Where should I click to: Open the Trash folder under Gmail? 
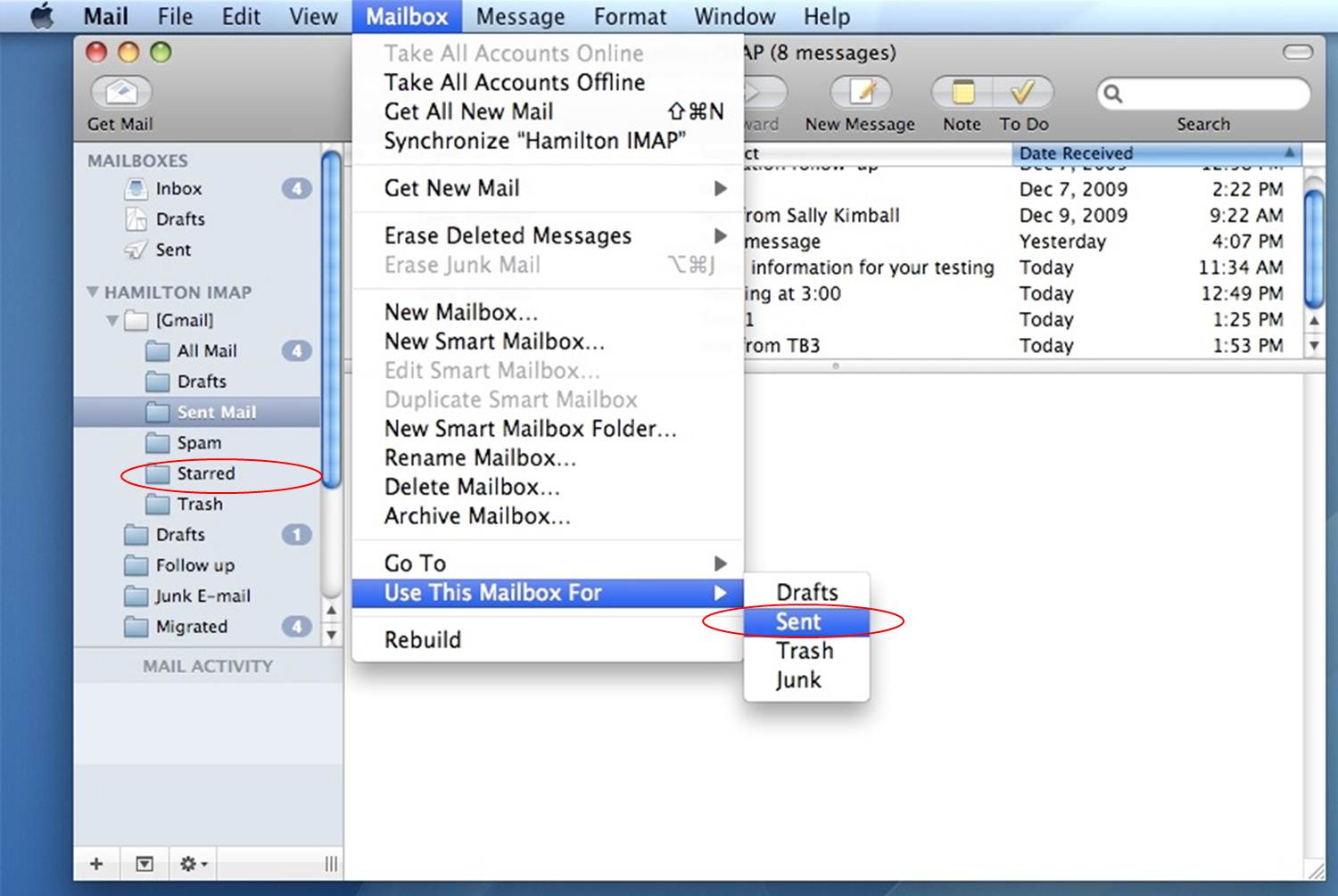(x=198, y=504)
